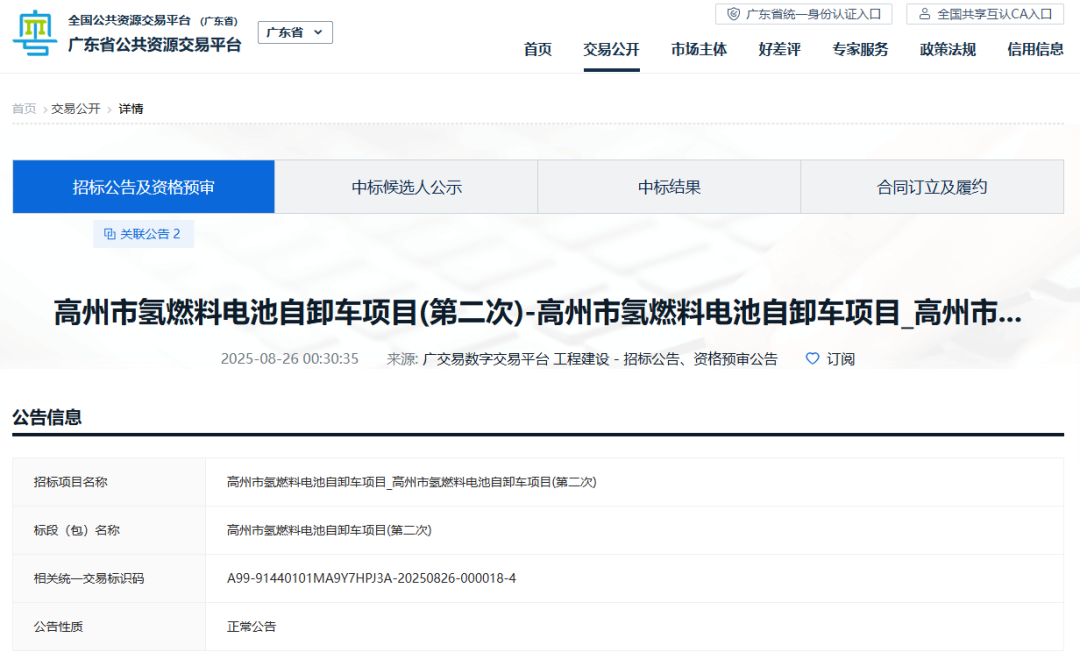Open the 专家服务 navigation menu
Viewport: 1080px width, 659px height.
862,49
